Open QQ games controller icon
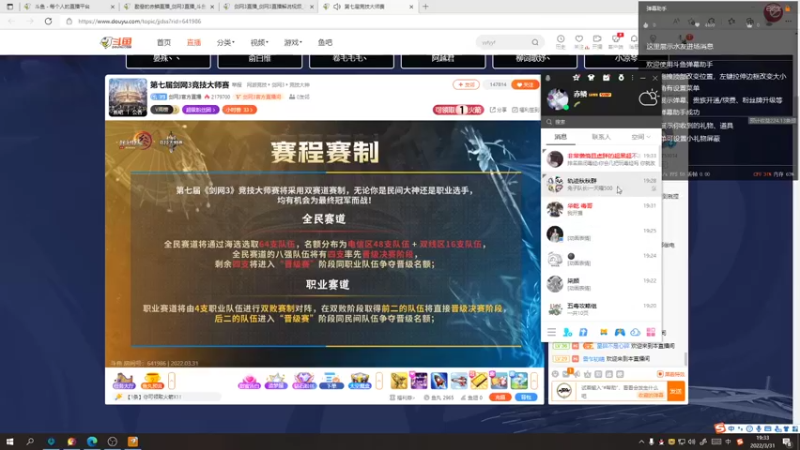This screenshot has height=450, width=800. (619, 332)
